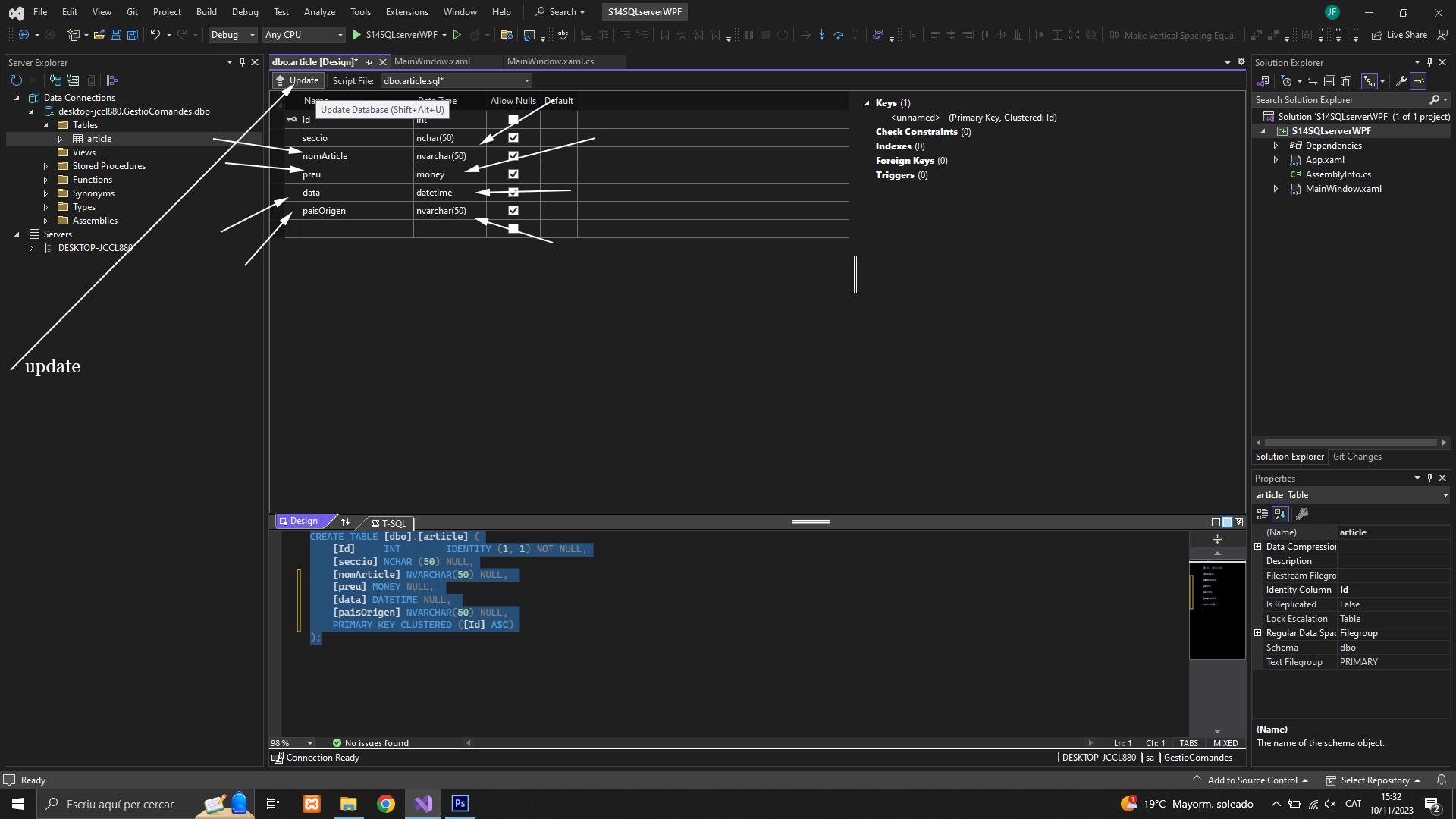Switch to the Git Changes tab link
The height and width of the screenshot is (819, 1456).
pyautogui.click(x=1357, y=457)
